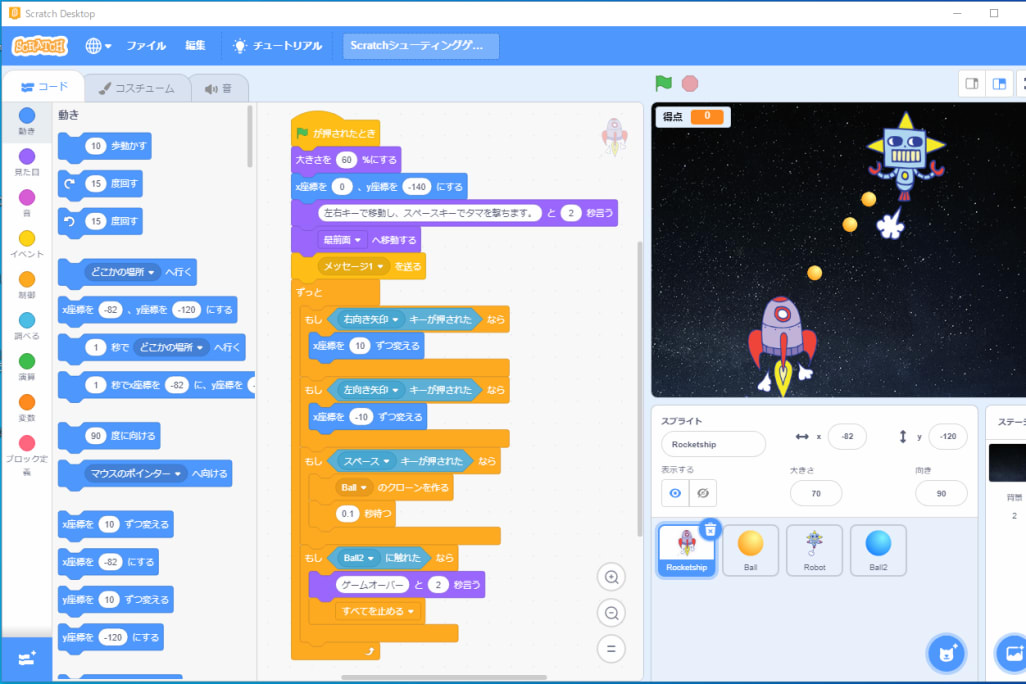Zoom in on the code workspace
The image size is (1026, 684).
click(611, 577)
